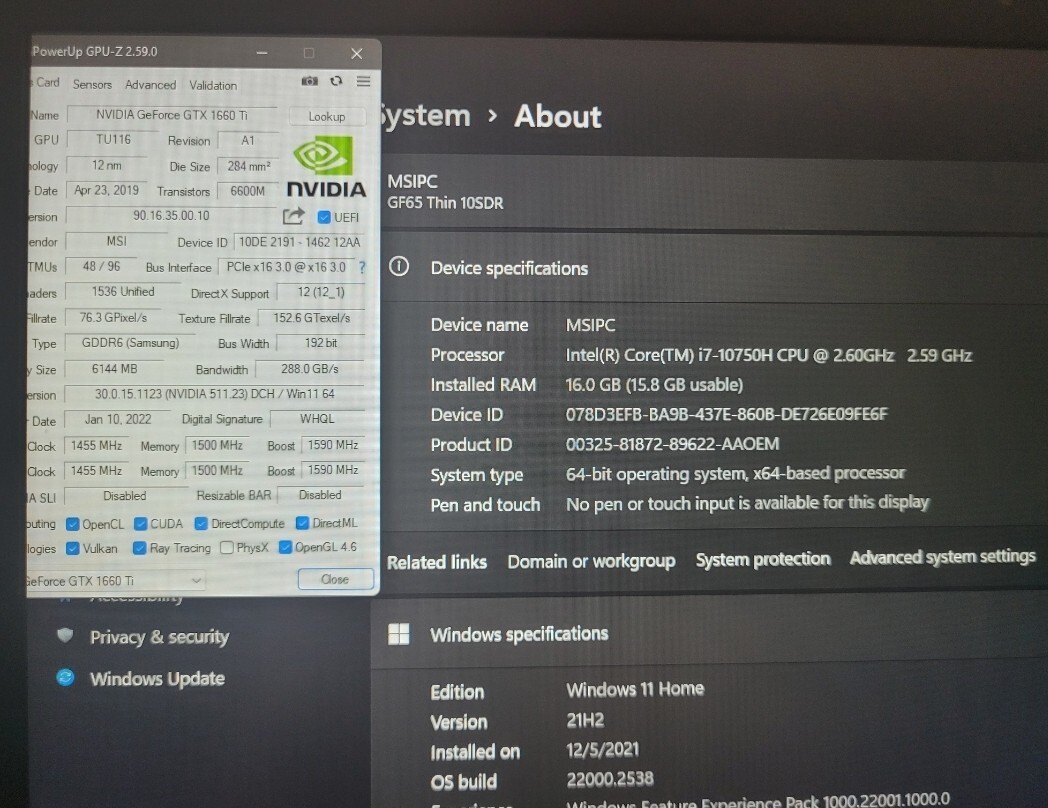Open Domain or workgroup link

pos(591,561)
